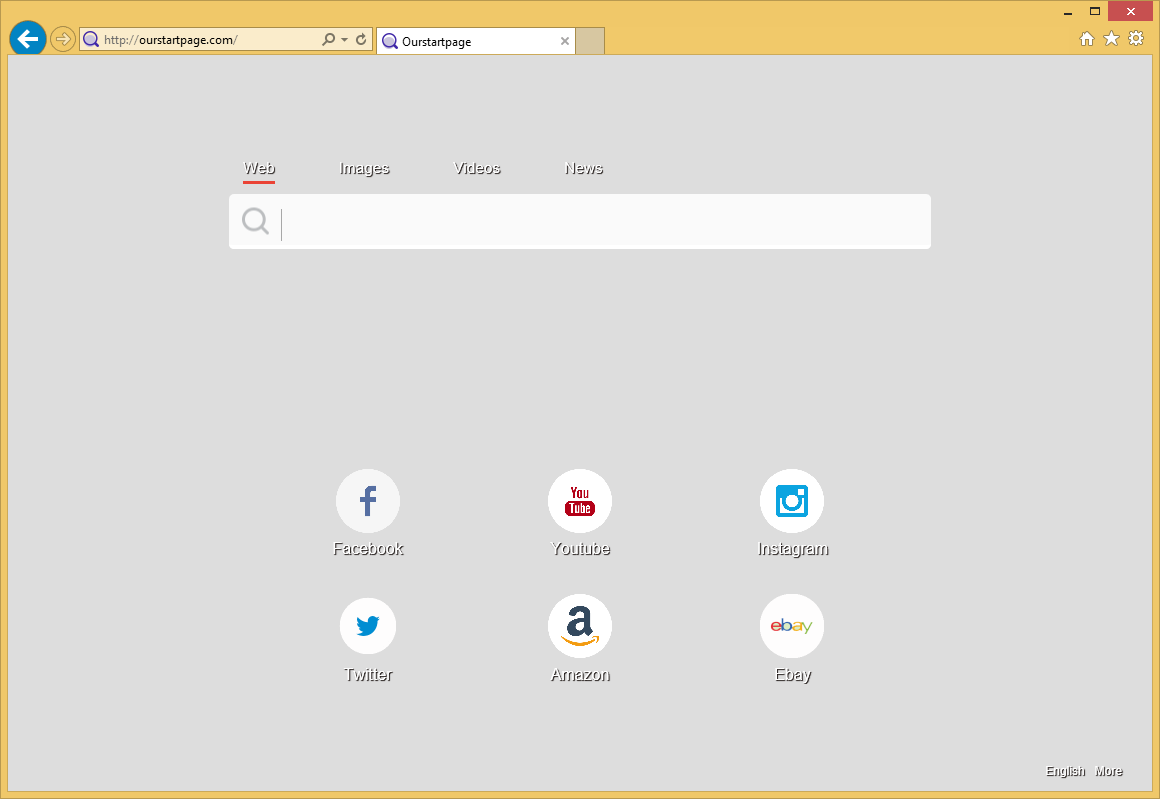Open the Favorites star icon
This screenshot has height=799, width=1160.
click(1111, 38)
